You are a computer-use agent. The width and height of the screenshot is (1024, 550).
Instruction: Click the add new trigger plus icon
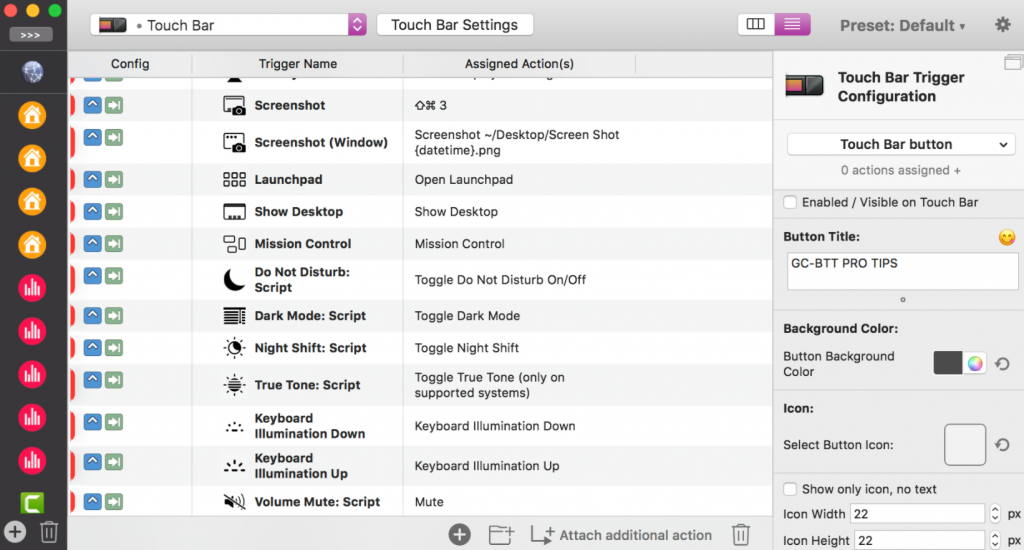point(460,534)
